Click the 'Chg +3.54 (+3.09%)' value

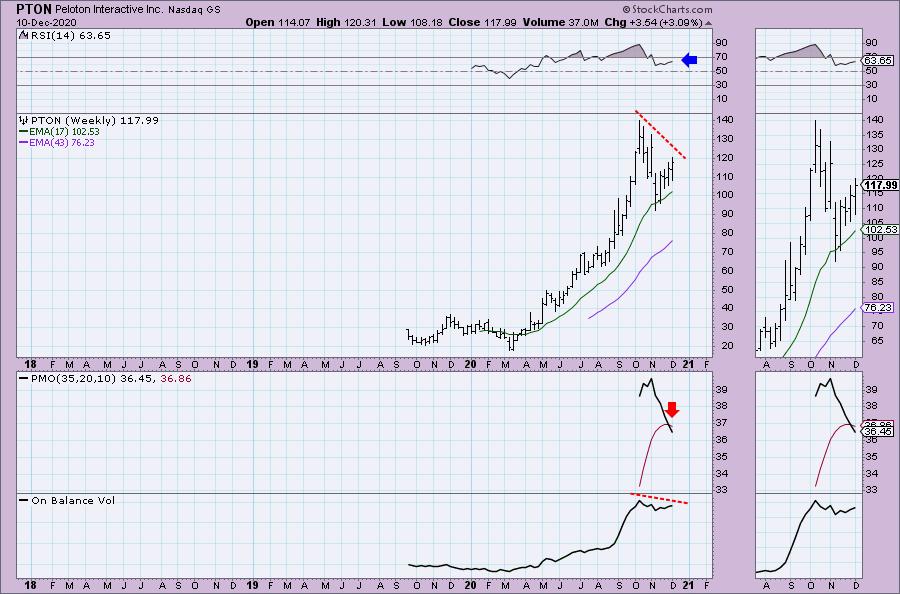click(653, 23)
